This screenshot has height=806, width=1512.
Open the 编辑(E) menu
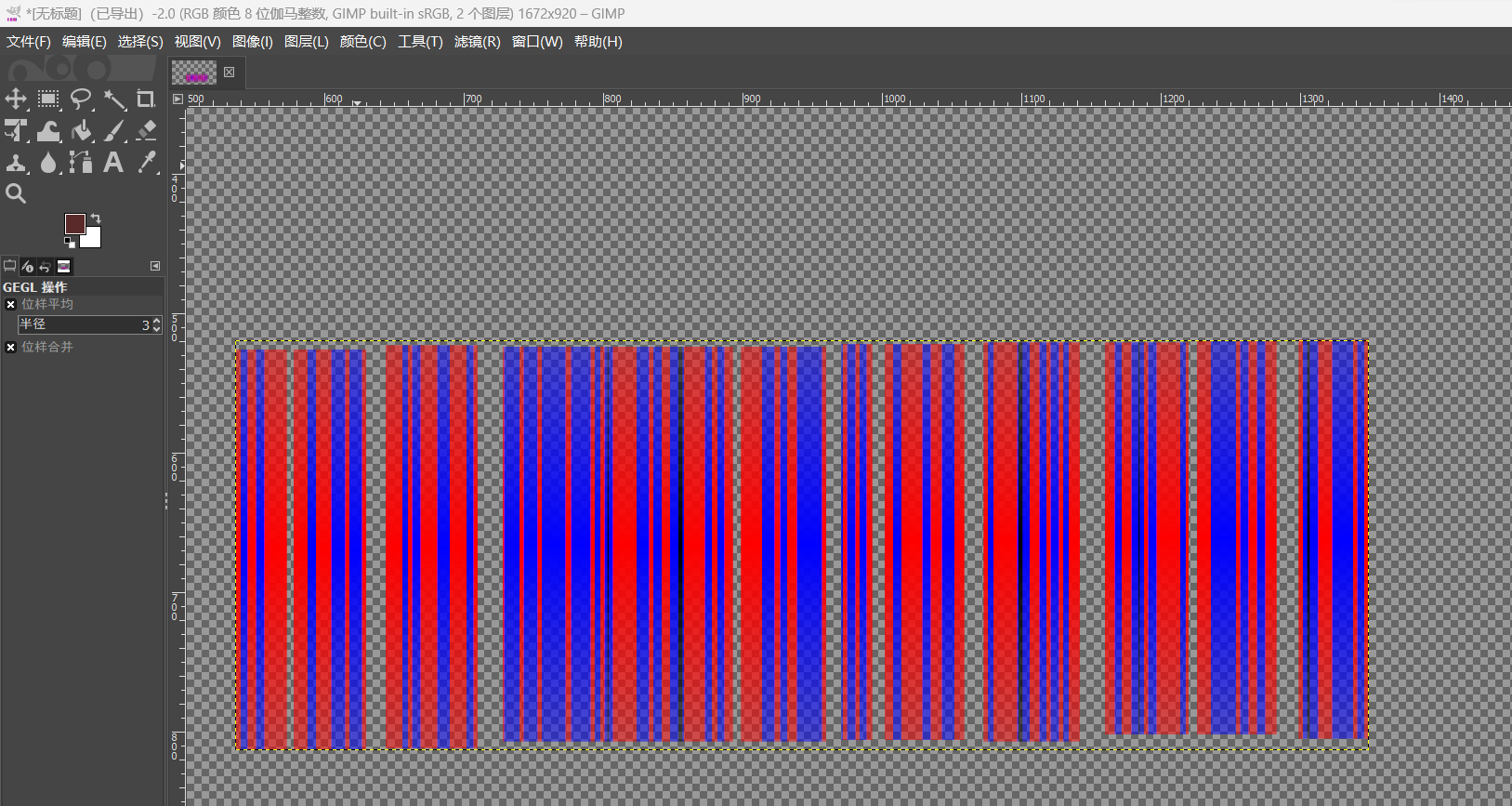coord(85,42)
